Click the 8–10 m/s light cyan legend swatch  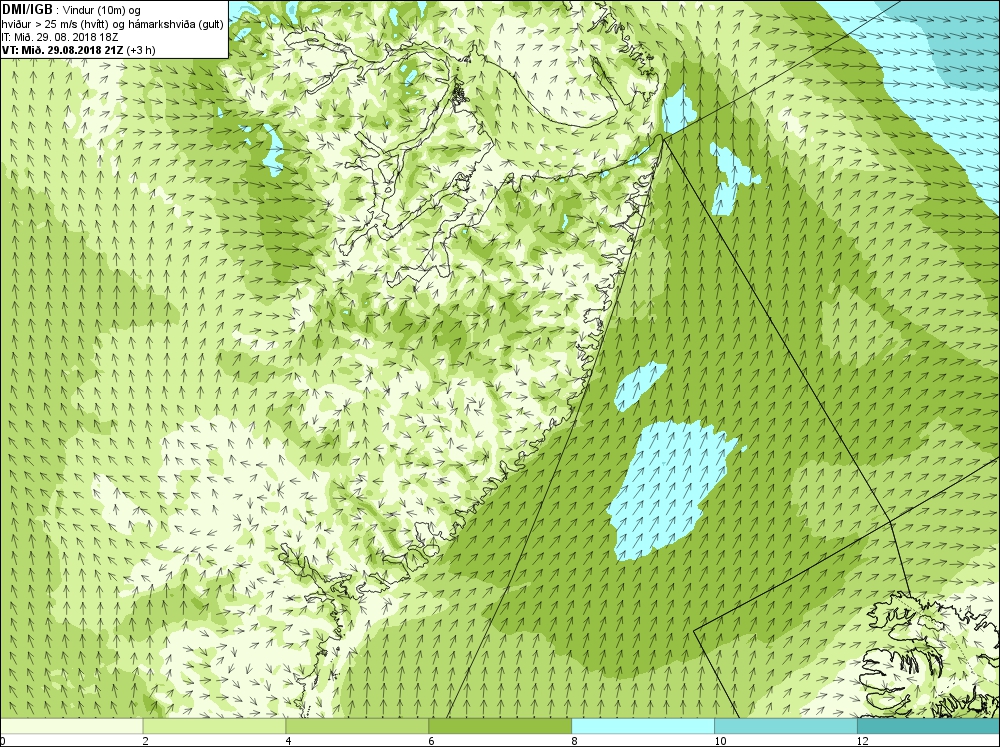[643, 726]
